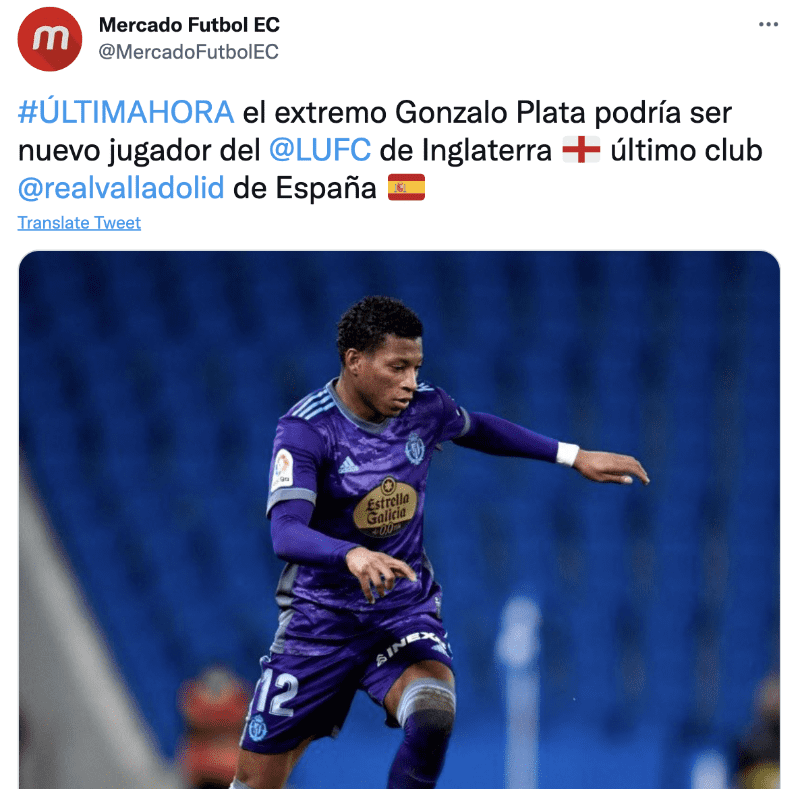Viewport: 800px width, 789px height.
Task: Click the Adidas logo on the jersey
Action: click(348, 465)
